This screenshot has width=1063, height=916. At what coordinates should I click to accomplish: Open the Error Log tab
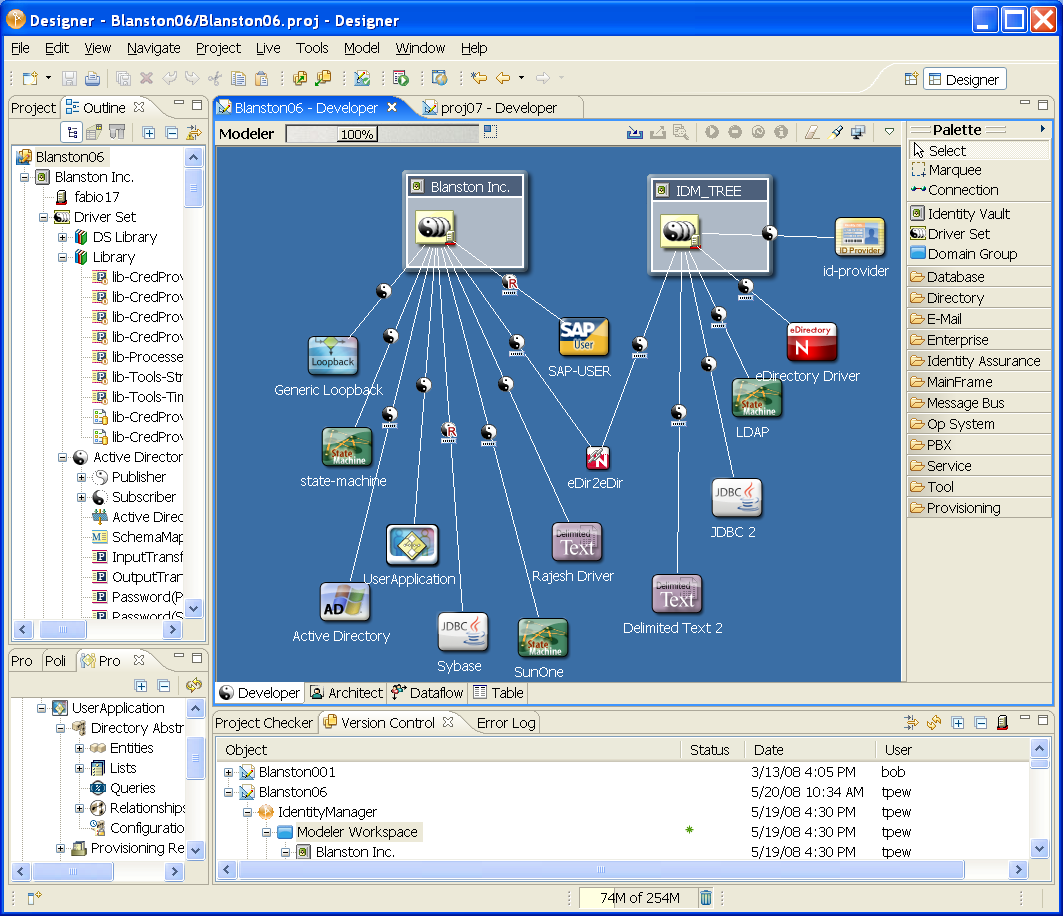[x=506, y=722]
